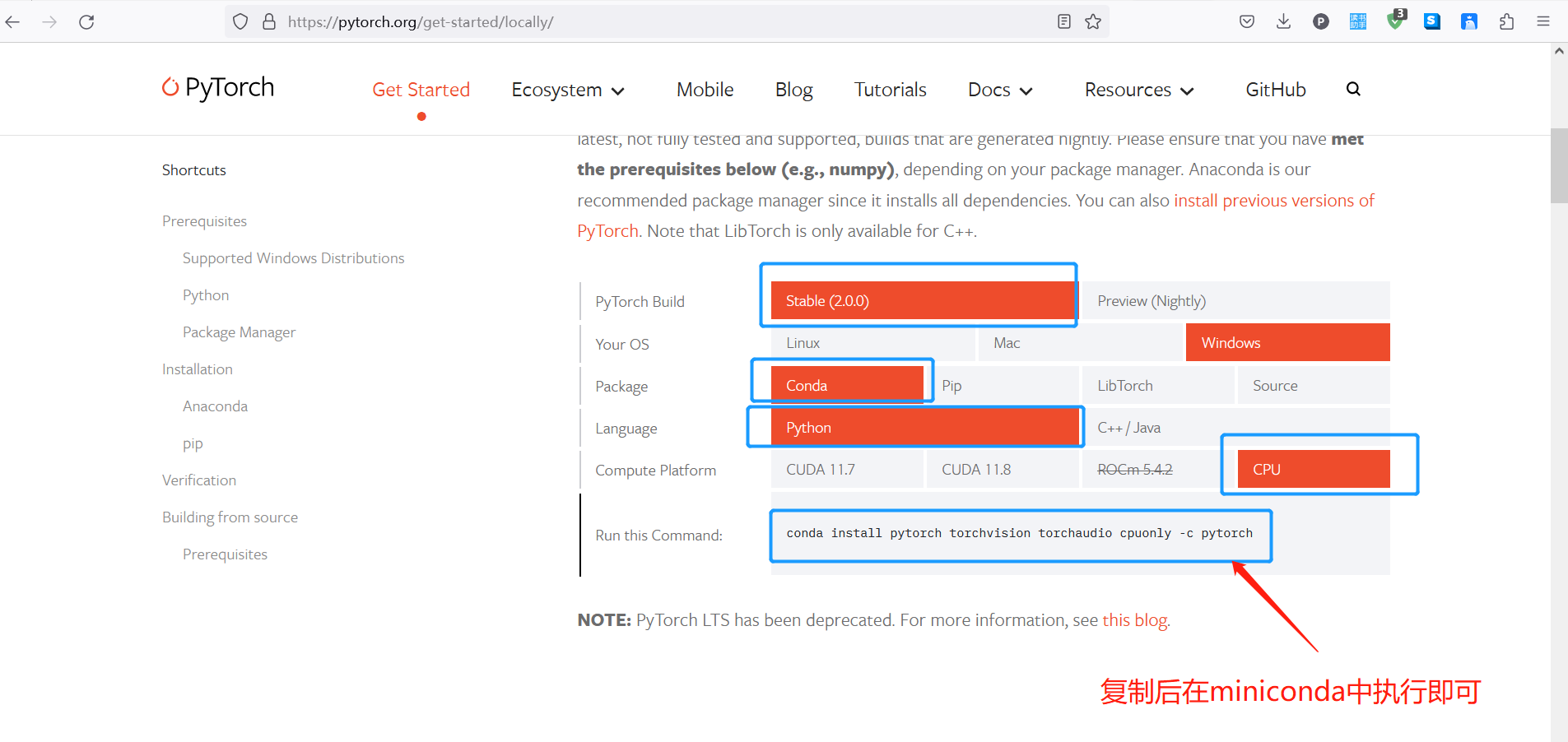Click the blue person extension icon
The image size is (1568, 742).
click(1469, 22)
